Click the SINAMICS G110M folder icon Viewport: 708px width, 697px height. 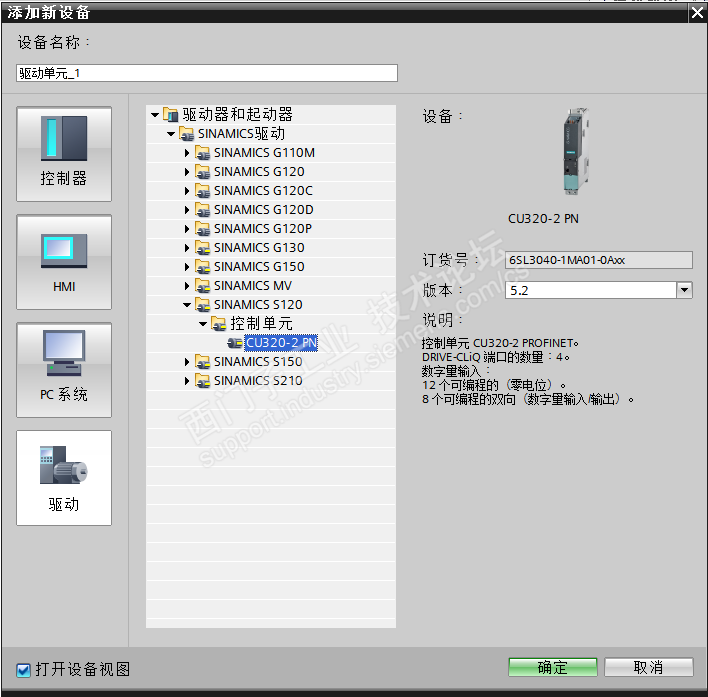(202, 153)
